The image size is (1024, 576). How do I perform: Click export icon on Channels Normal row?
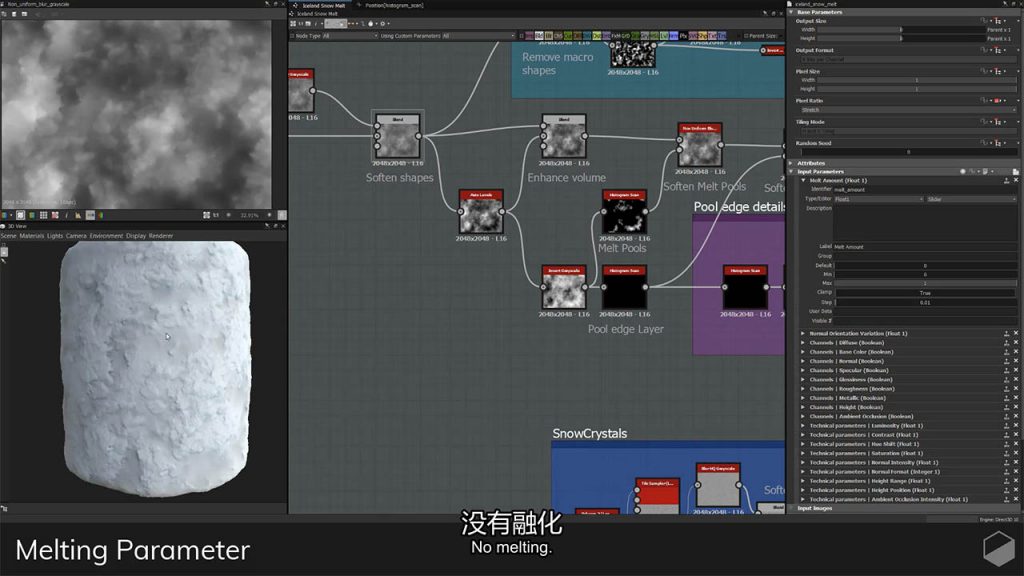[x=1006, y=360]
